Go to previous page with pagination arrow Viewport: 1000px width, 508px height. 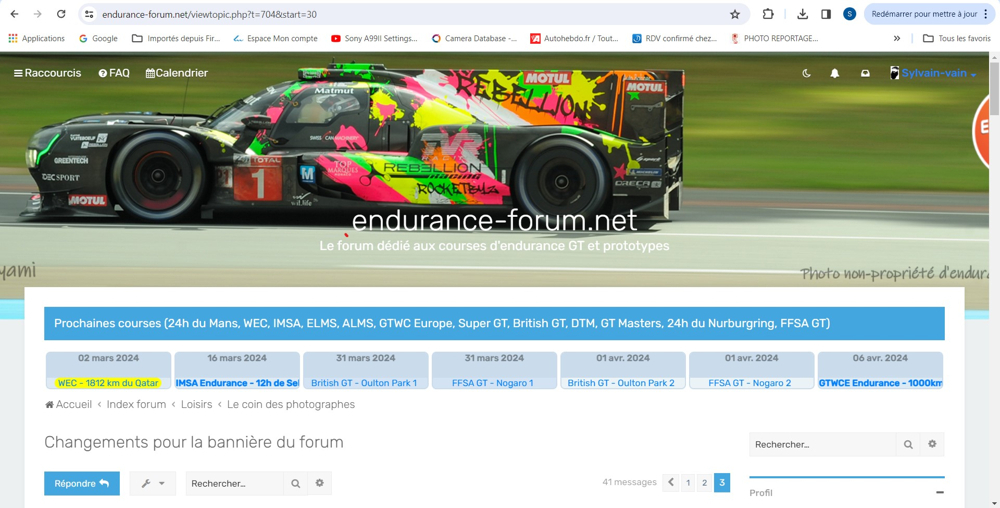coord(671,483)
